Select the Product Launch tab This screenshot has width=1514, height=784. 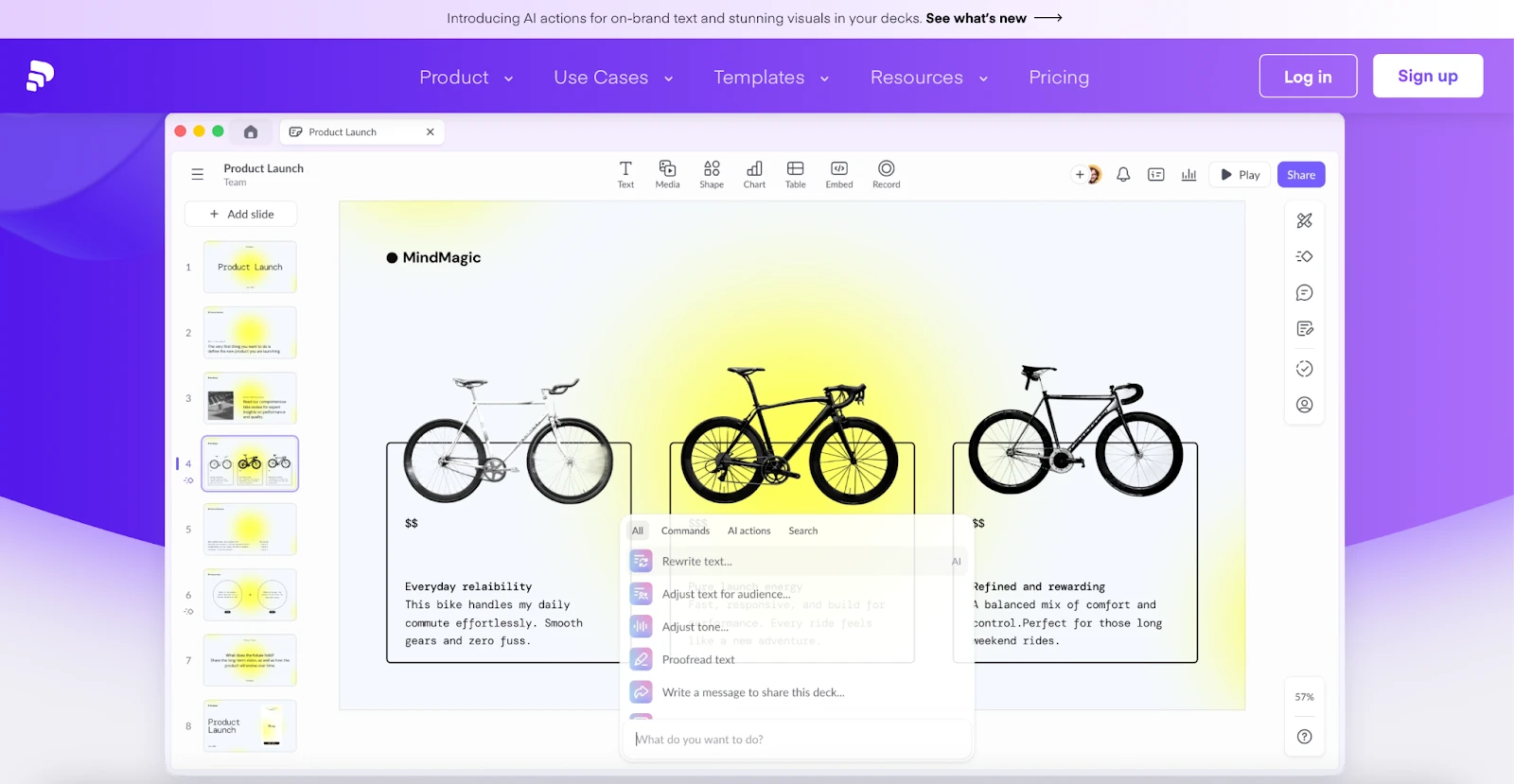[361, 131]
